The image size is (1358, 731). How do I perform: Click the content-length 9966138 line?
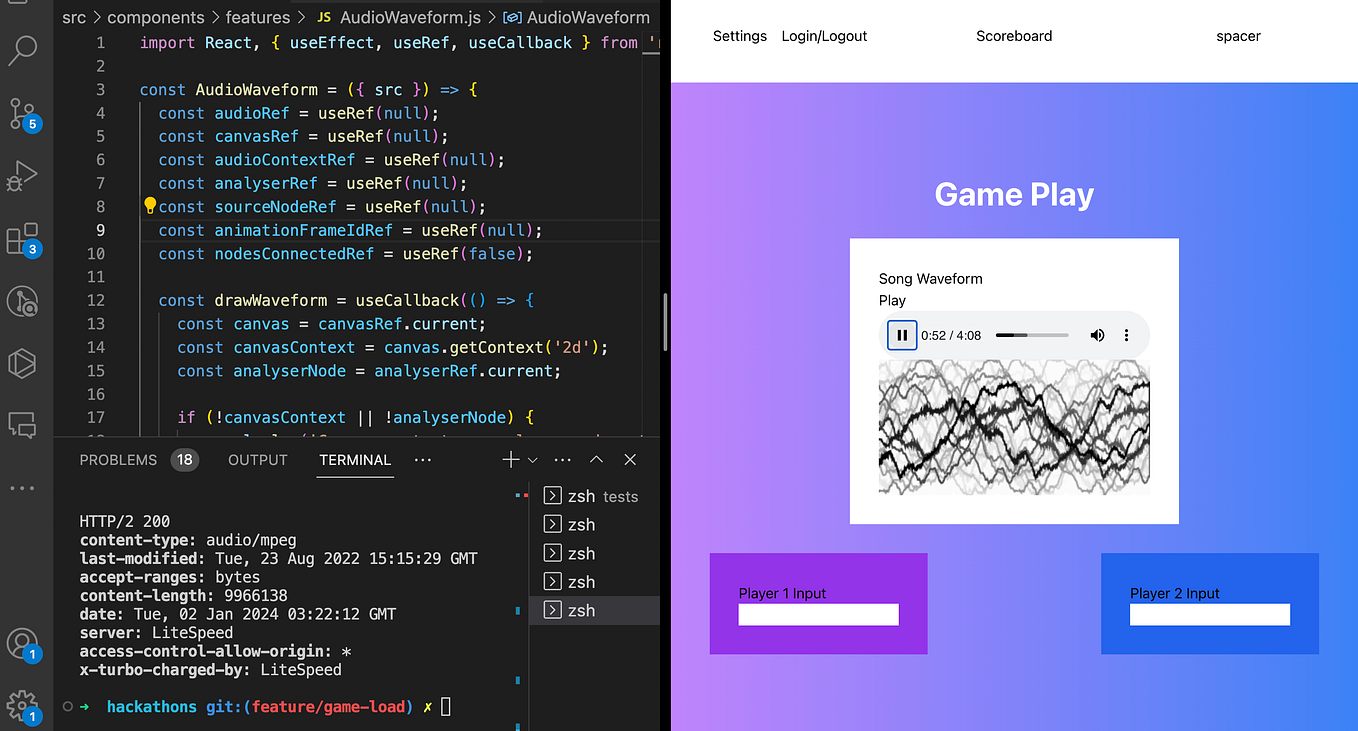tap(184, 596)
